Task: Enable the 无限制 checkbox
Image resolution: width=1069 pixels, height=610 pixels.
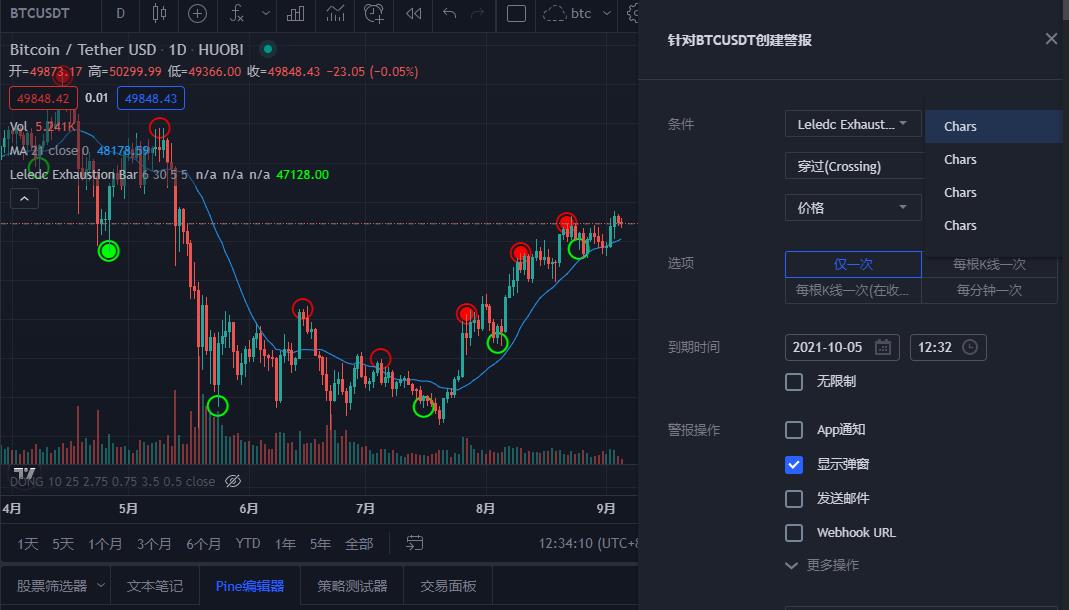Action: [x=794, y=381]
